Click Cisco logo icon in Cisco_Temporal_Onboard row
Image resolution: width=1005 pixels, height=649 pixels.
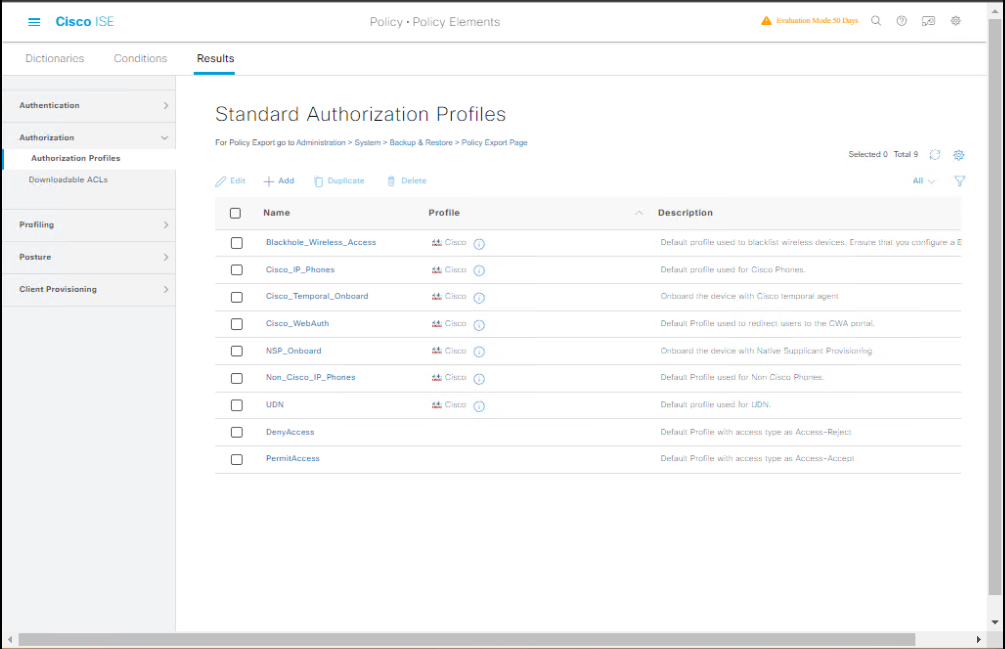point(436,297)
